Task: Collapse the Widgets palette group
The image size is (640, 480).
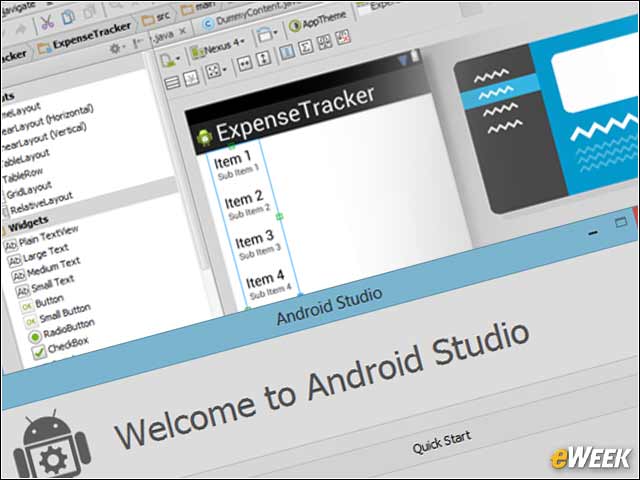Action: pyautogui.click(x=28, y=223)
